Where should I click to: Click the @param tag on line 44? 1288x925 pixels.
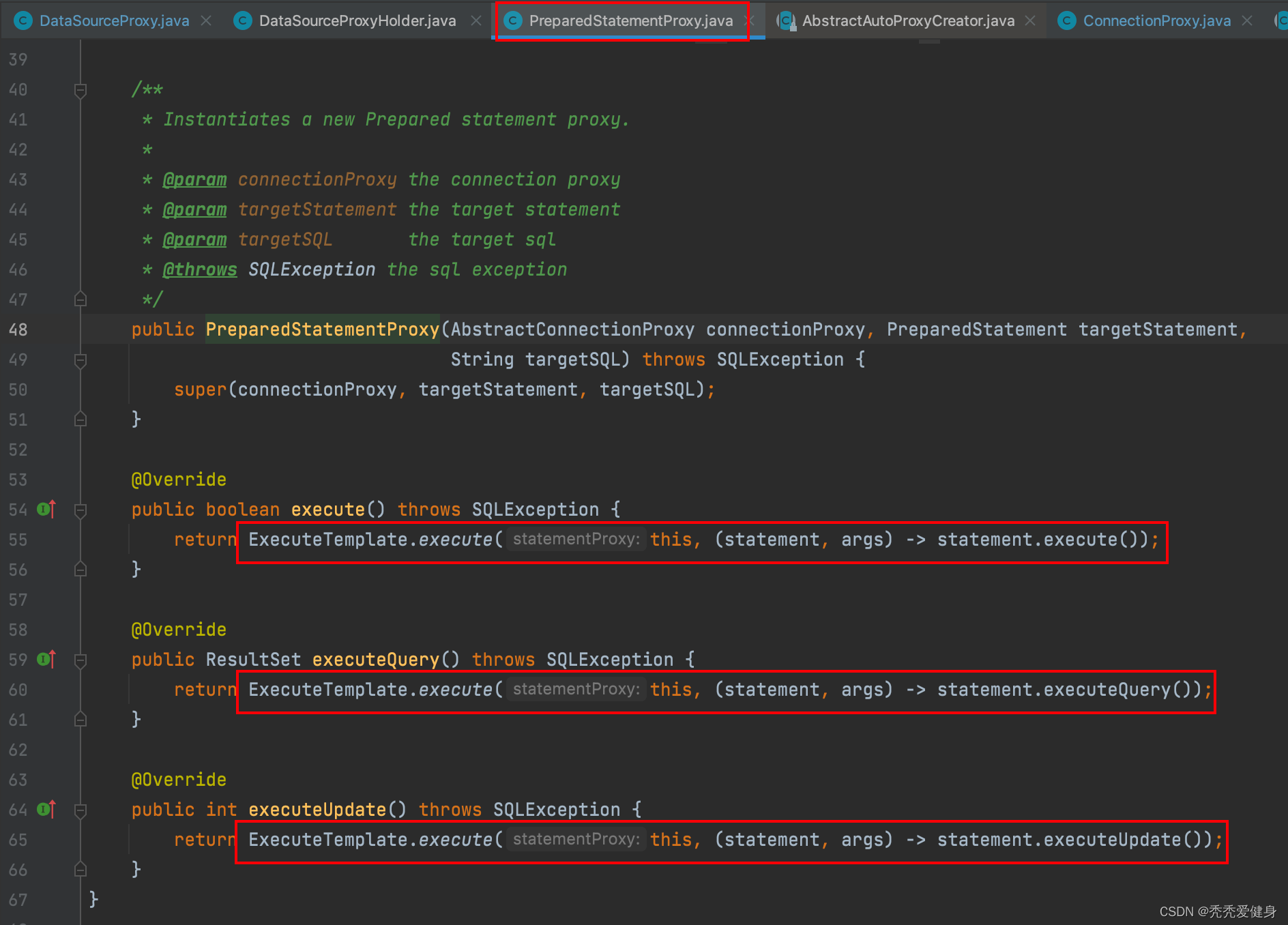pyautogui.click(x=194, y=209)
